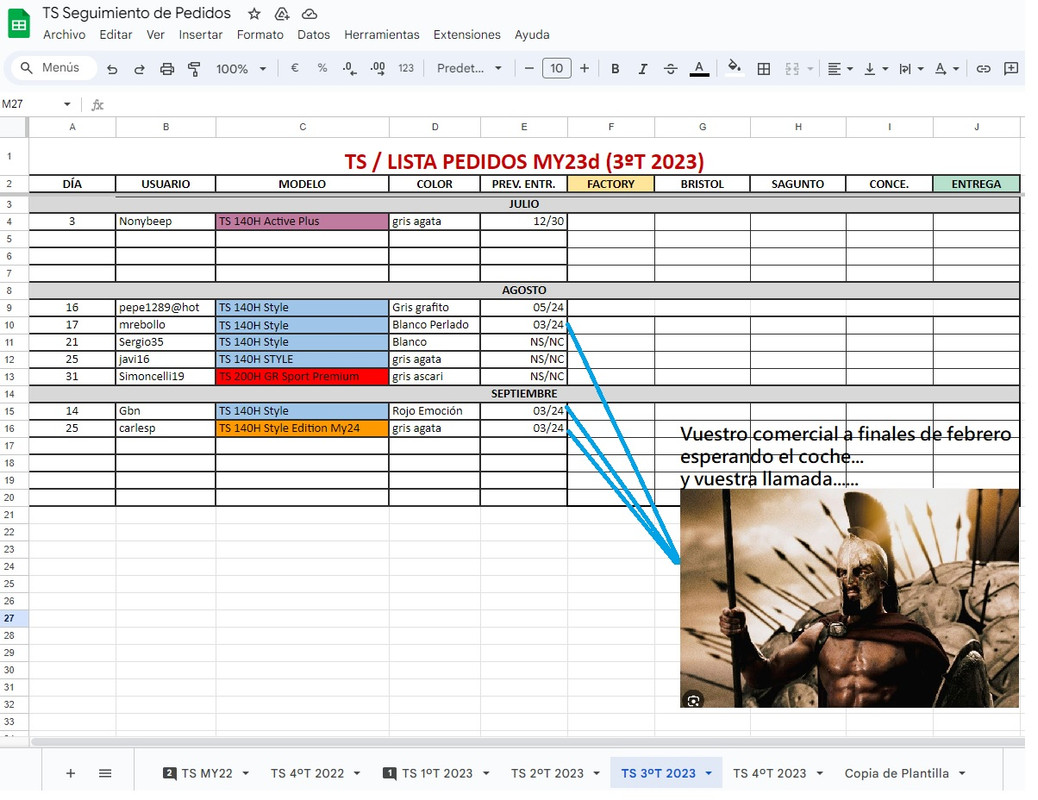Screen dimensions: 1038x800
Task: Click the Redo arrow icon
Action: tap(139, 69)
